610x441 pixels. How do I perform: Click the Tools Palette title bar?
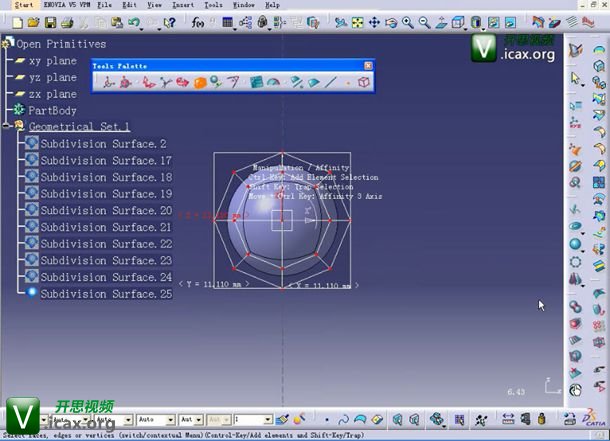click(x=230, y=65)
